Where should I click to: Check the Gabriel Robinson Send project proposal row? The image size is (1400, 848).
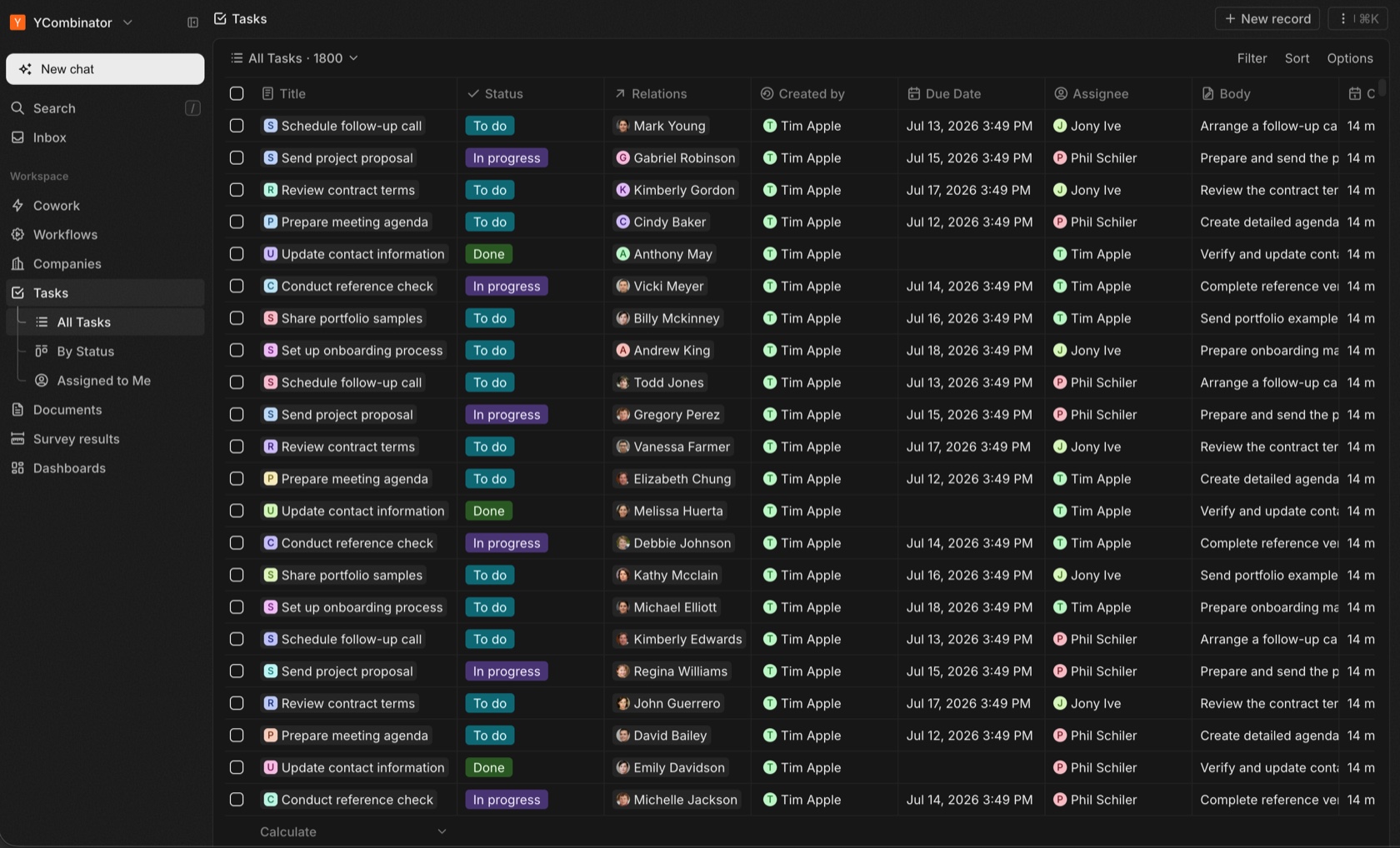(237, 157)
